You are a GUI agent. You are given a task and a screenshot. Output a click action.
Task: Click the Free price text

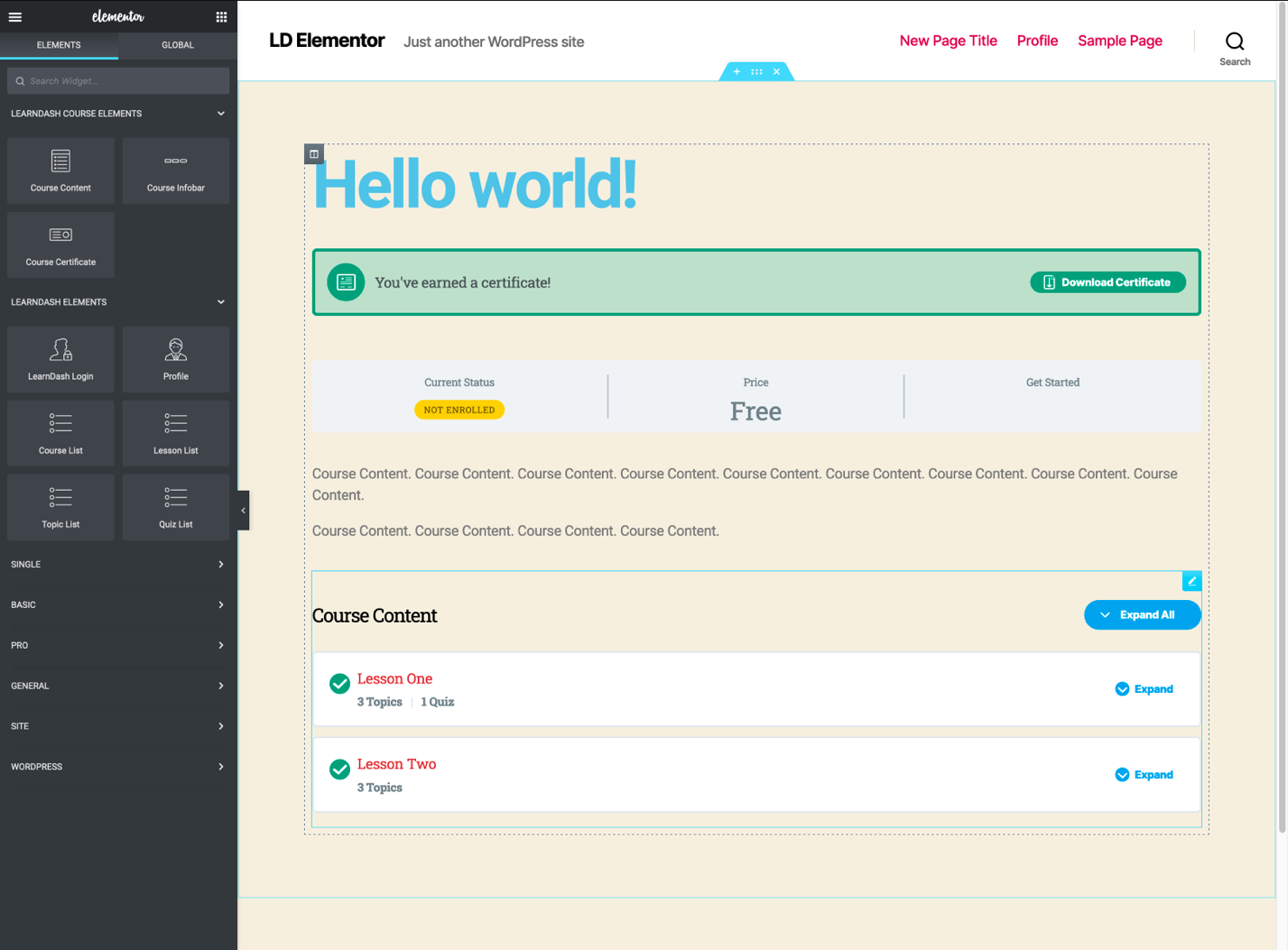(755, 411)
